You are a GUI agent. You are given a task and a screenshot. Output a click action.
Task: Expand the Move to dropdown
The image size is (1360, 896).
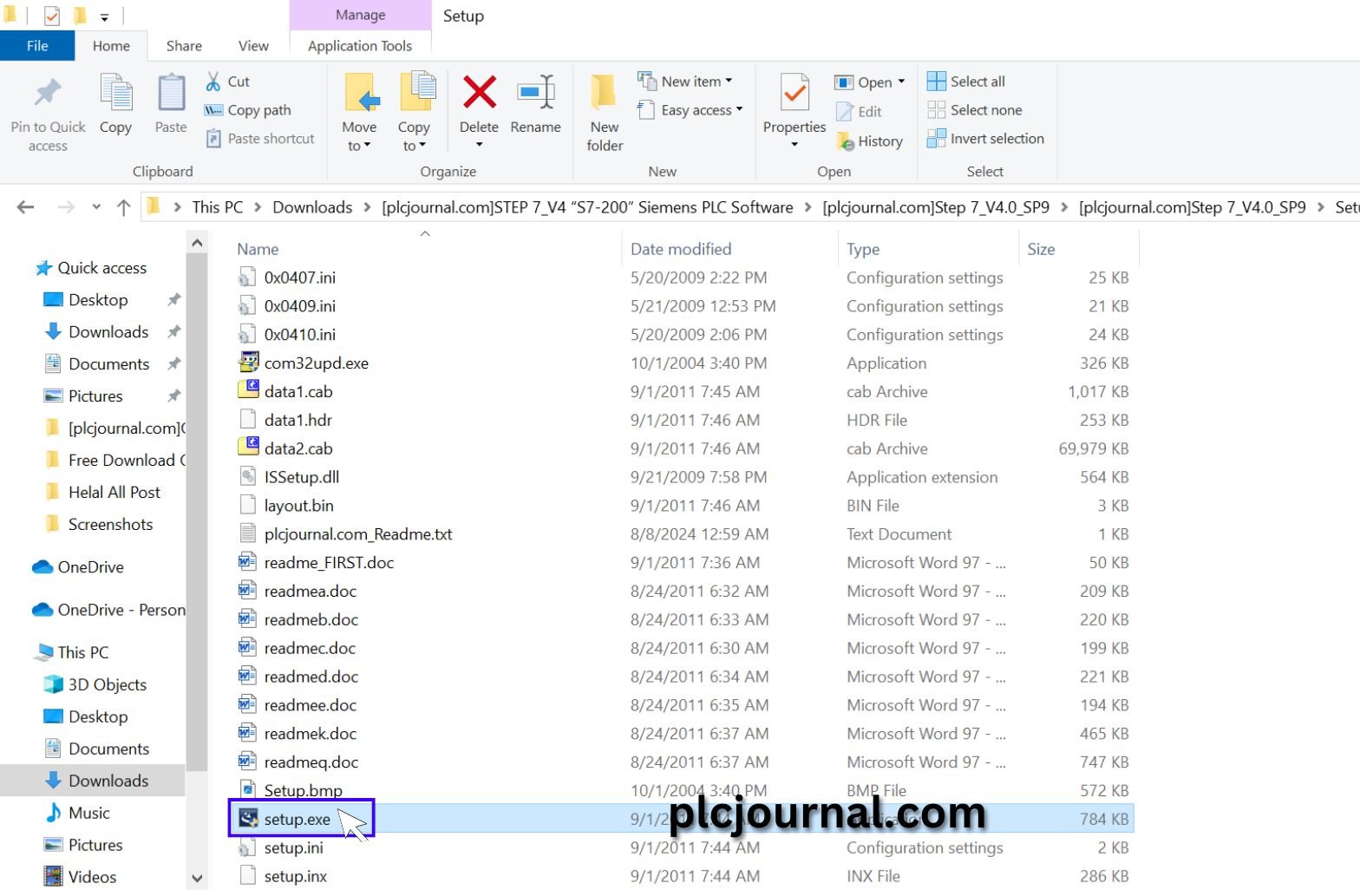click(359, 146)
